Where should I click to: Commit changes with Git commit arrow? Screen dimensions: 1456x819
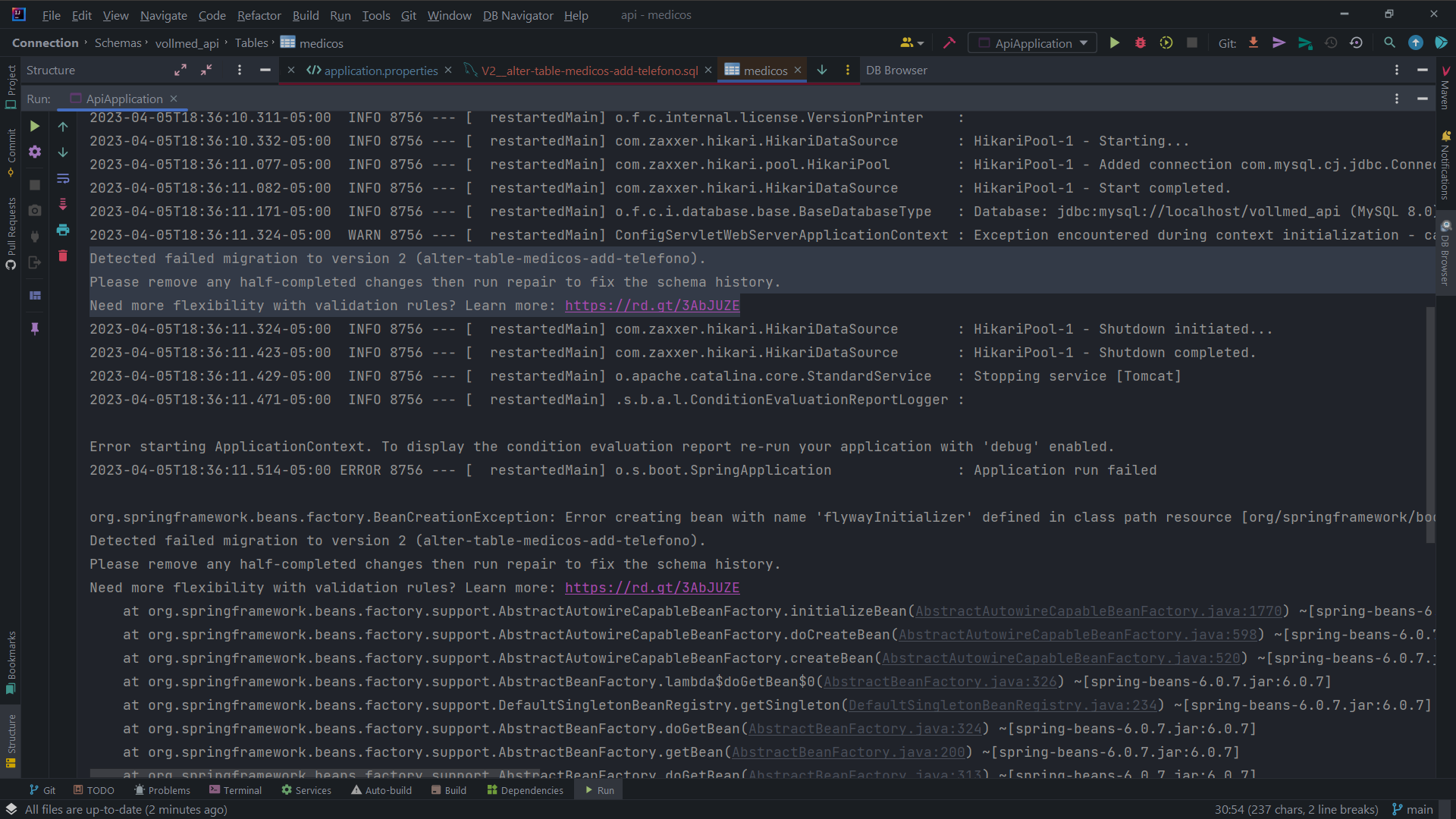[1279, 43]
